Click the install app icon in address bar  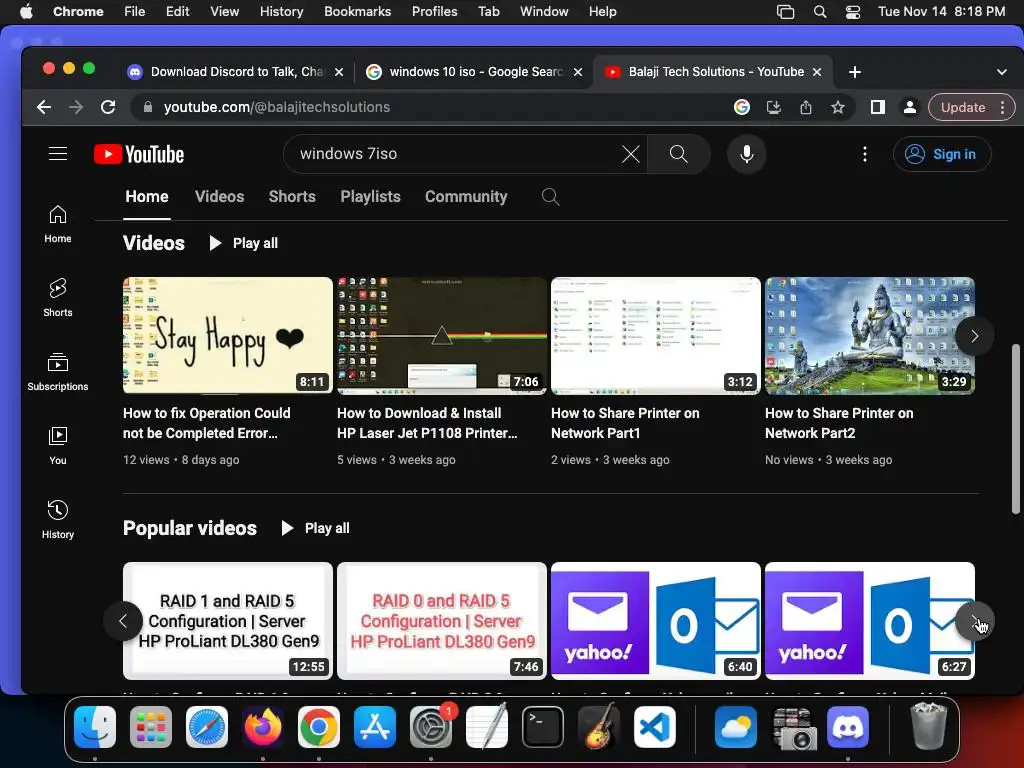[774, 107]
